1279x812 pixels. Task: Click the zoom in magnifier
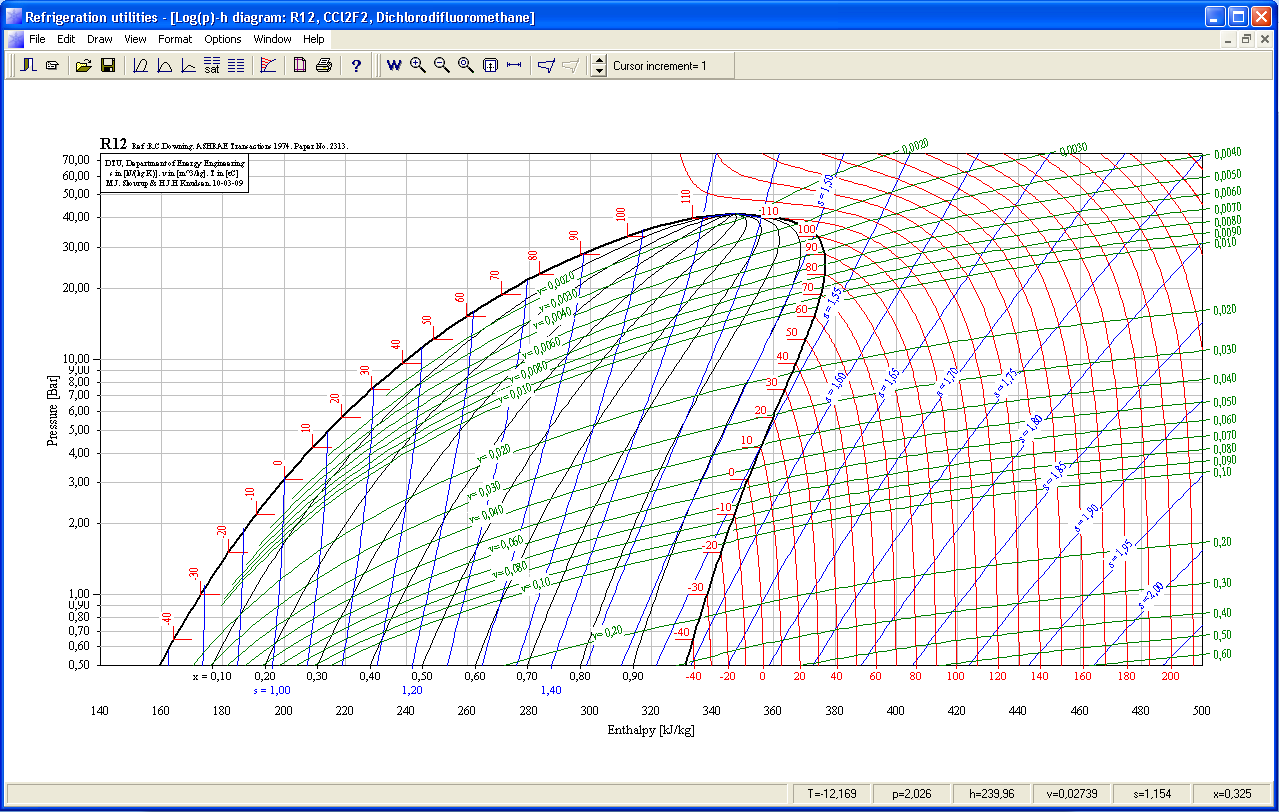tap(418, 65)
